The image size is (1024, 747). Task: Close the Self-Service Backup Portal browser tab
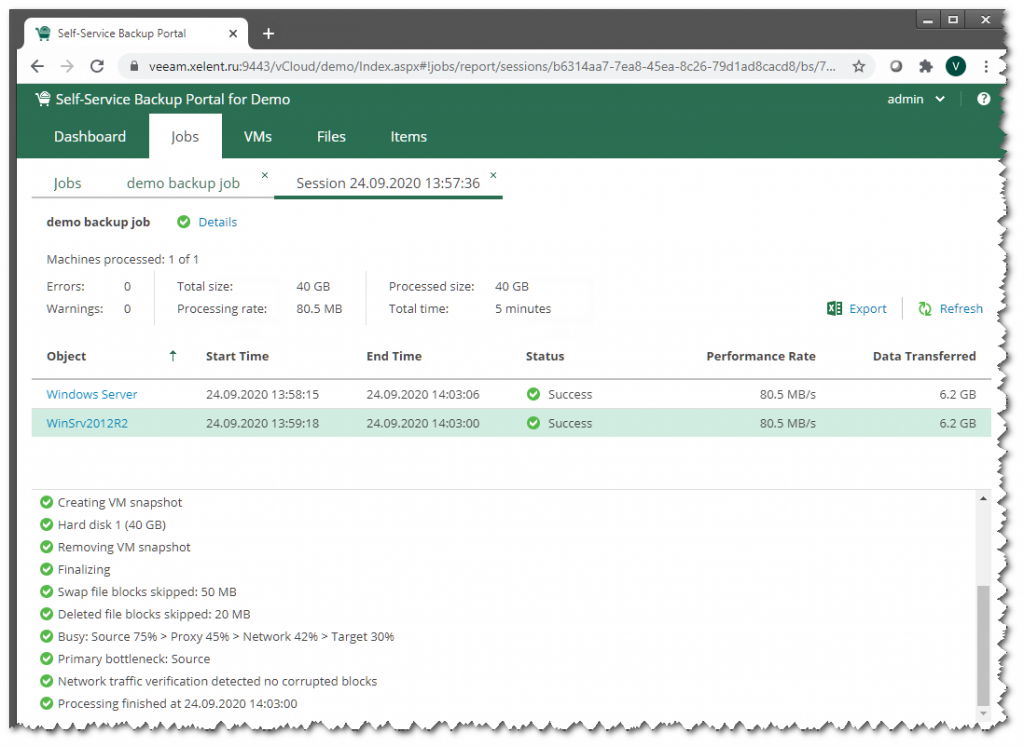[233, 33]
